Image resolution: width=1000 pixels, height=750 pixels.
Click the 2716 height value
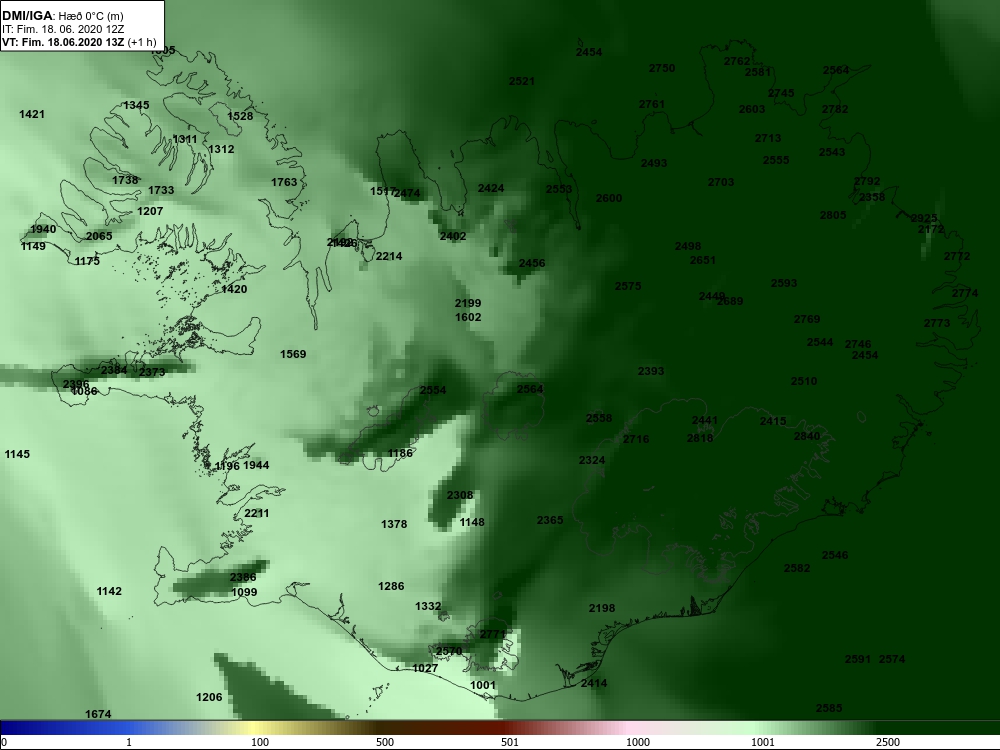point(636,439)
